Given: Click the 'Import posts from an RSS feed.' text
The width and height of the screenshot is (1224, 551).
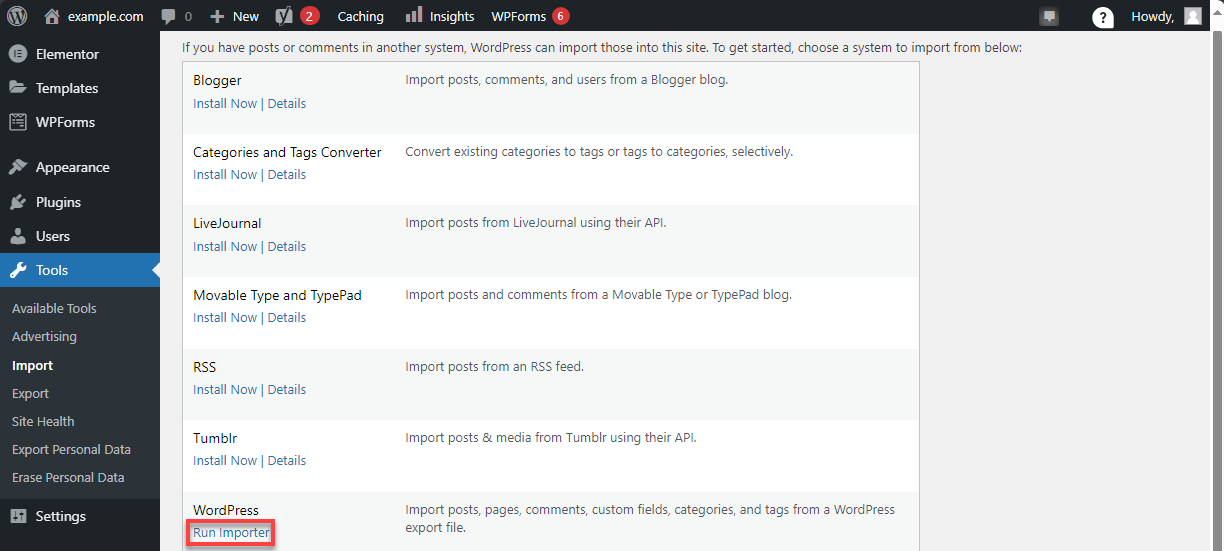Looking at the screenshot, I should coord(494,367).
